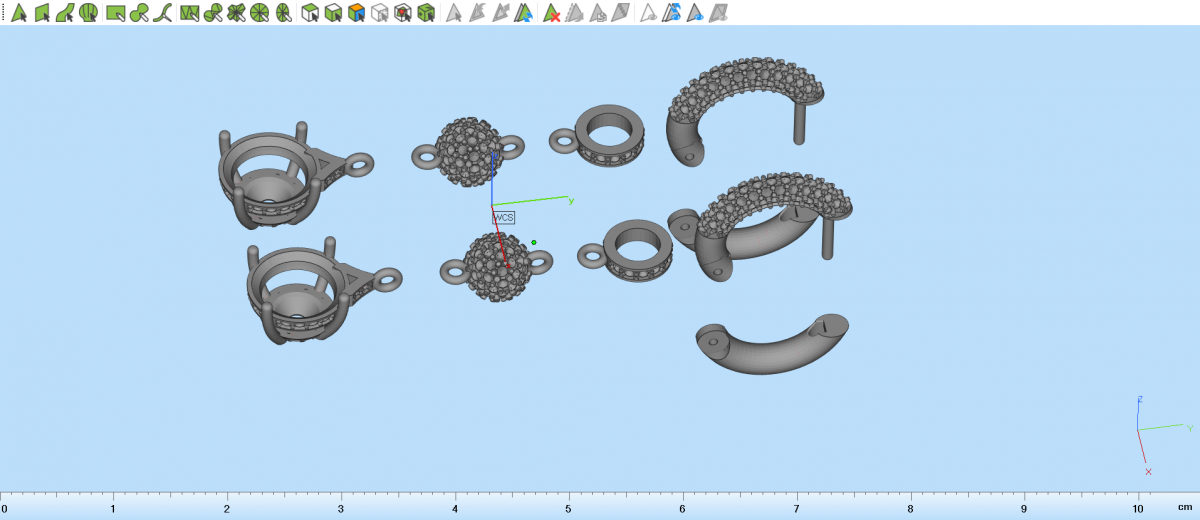Click the green triangle with blue arrows
Image resolution: width=1200 pixels, height=520 pixels.
526,13
